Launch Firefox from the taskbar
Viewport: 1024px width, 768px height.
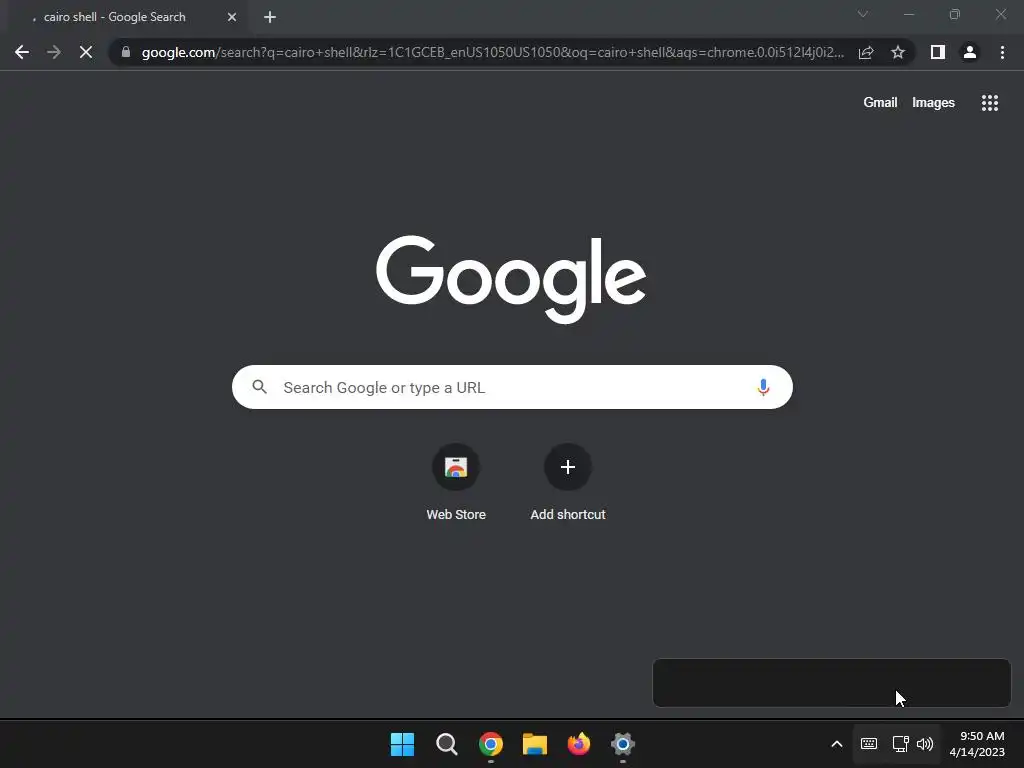click(579, 744)
